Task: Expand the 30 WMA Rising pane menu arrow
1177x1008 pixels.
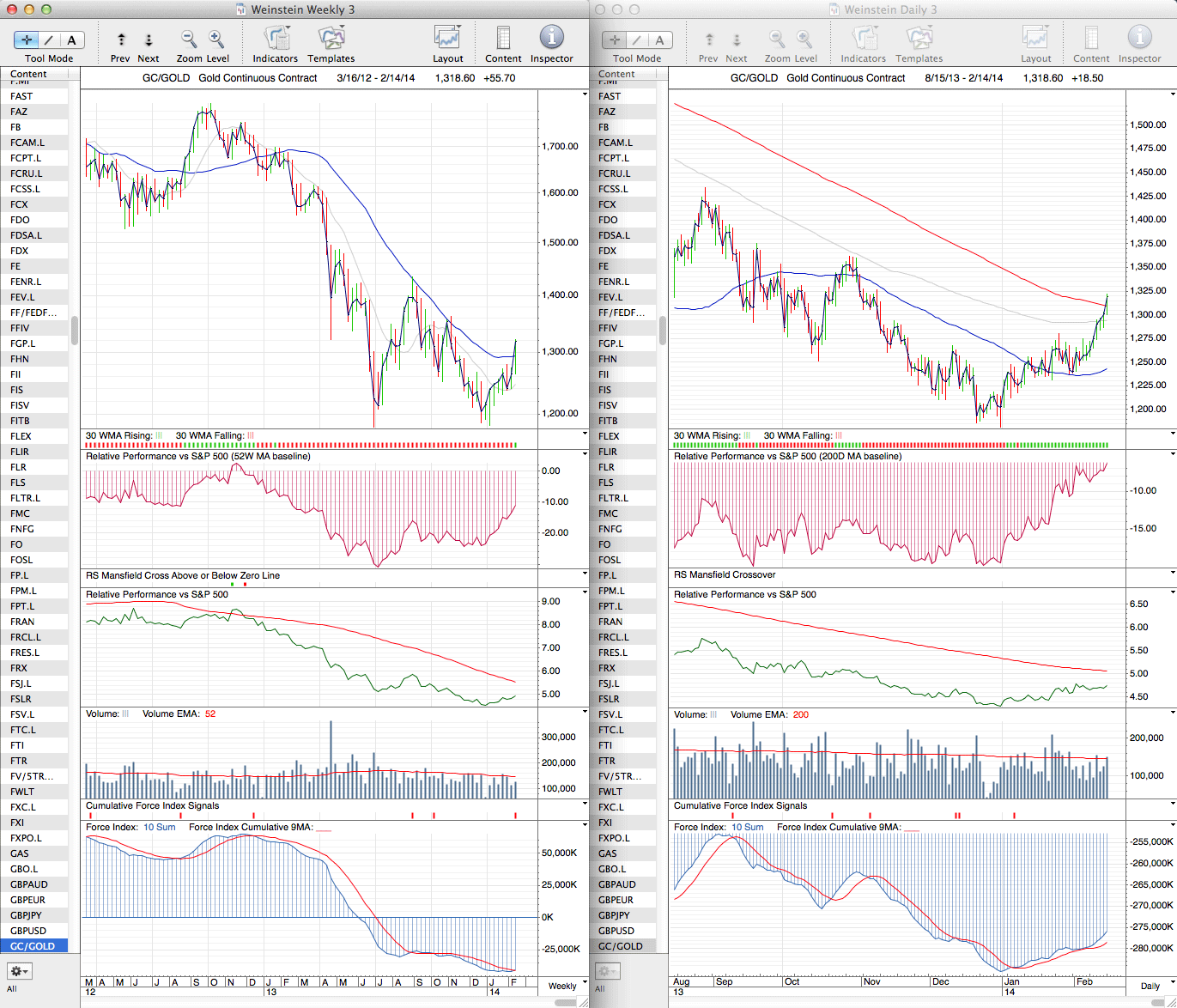Action: click(585, 434)
